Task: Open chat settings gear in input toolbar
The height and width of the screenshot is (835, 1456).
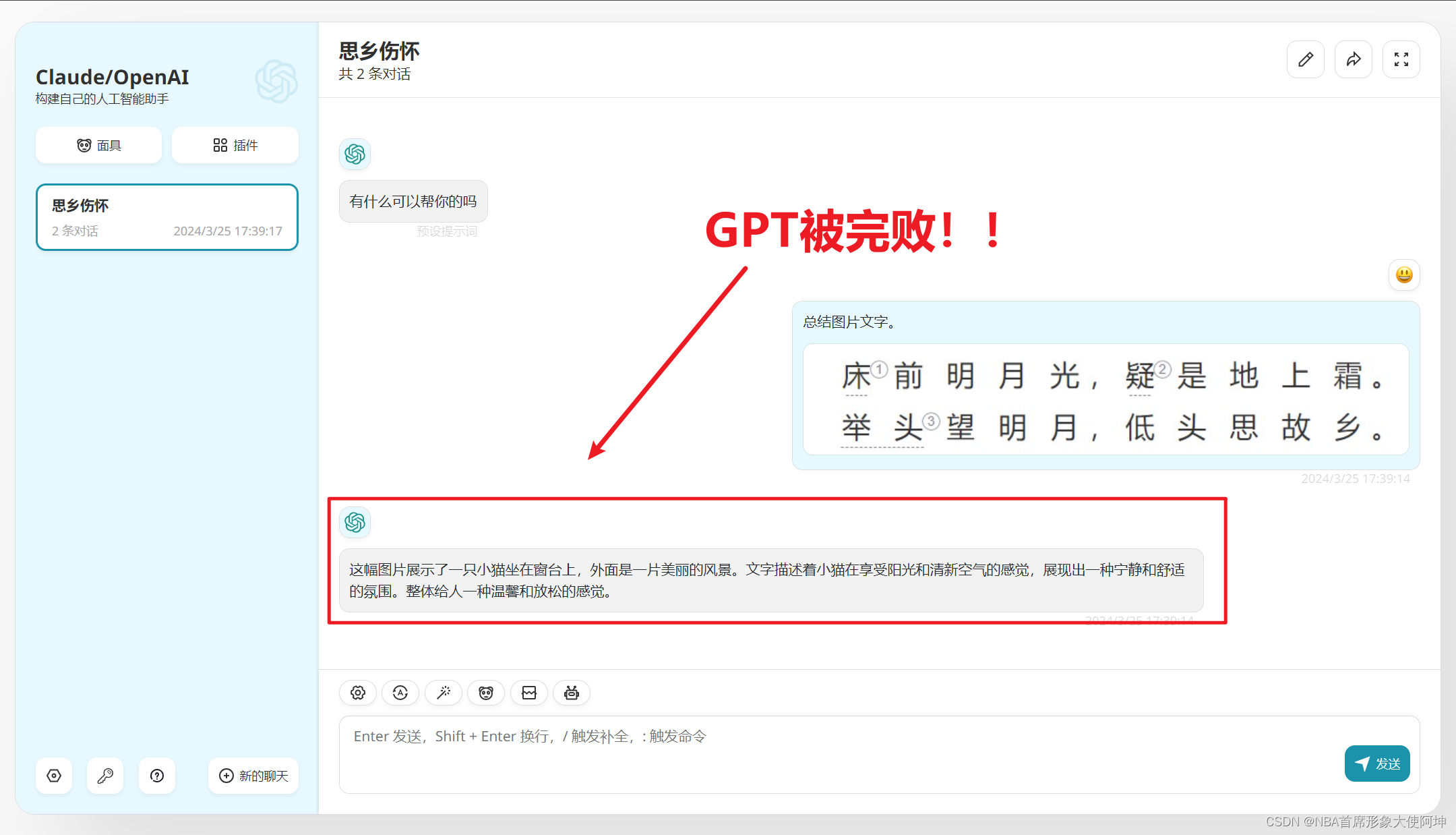Action: click(358, 693)
